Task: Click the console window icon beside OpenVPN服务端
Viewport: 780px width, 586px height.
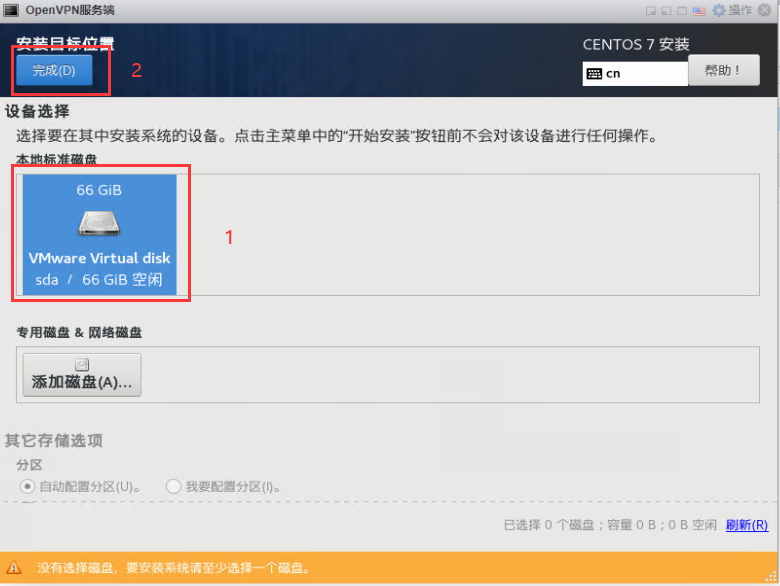Action: [11, 10]
